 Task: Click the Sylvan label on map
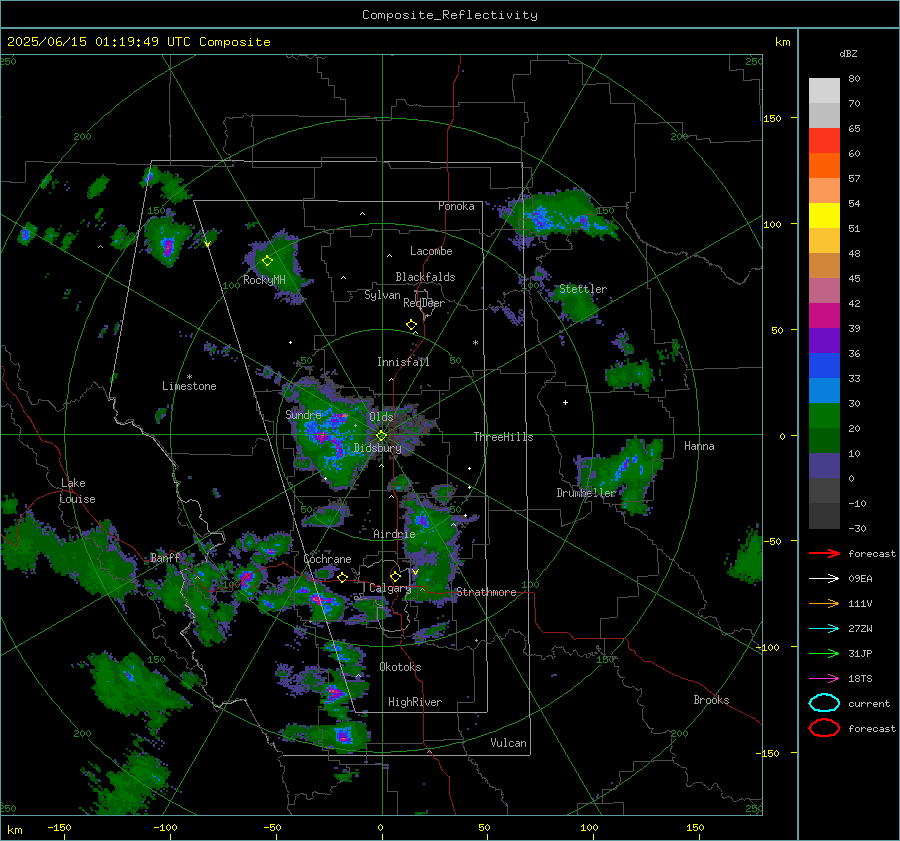pos(382,295)
